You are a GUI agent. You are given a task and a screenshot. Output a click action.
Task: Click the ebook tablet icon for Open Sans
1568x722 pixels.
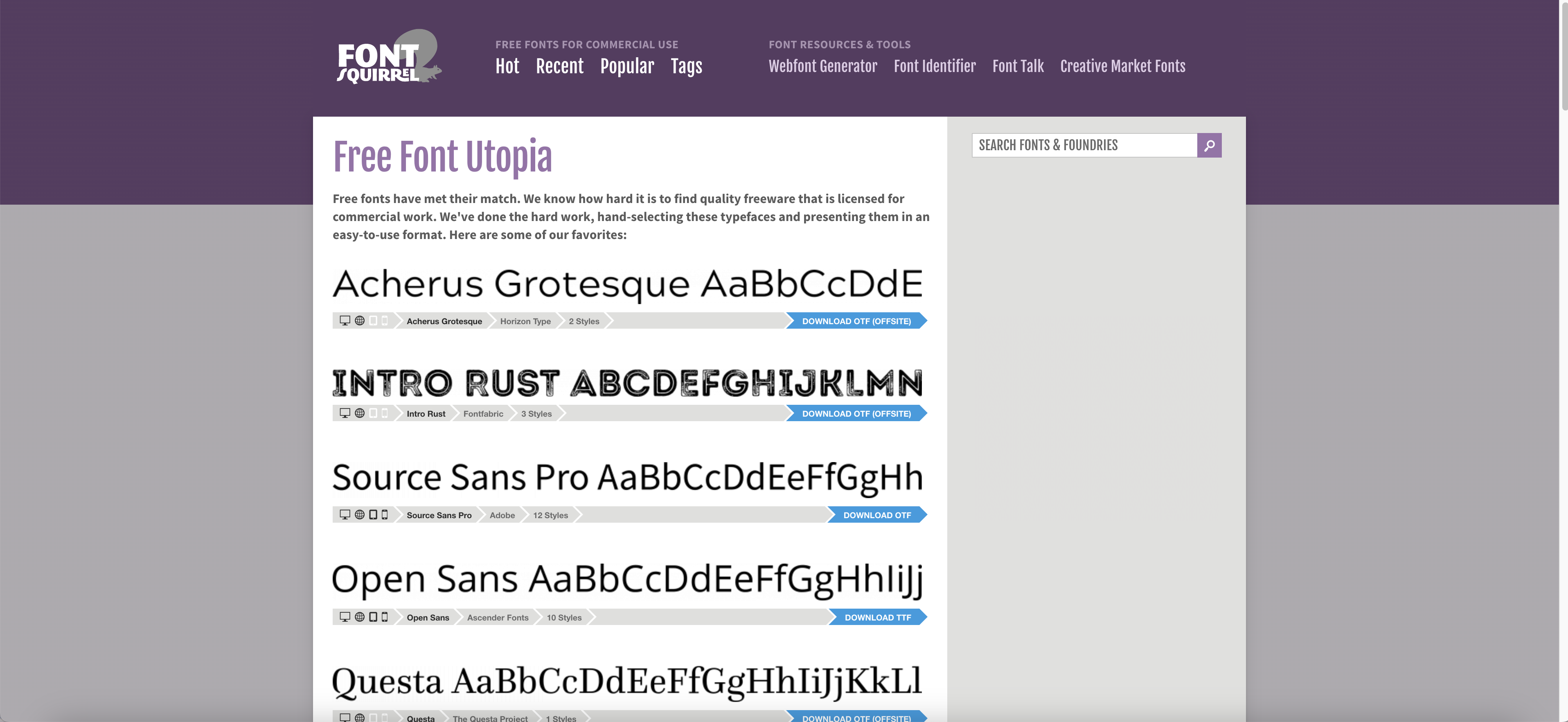373,617
